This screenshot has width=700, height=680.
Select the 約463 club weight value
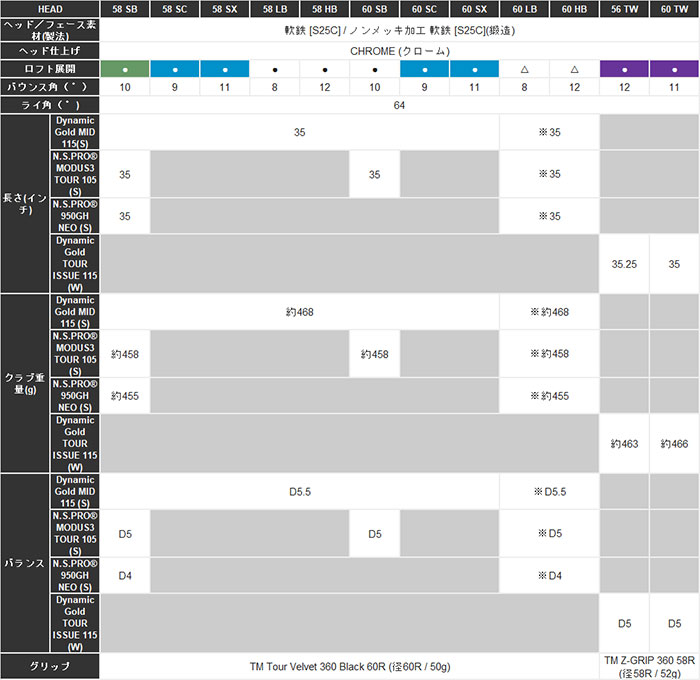pyautogui.click(x=625, y=441)
